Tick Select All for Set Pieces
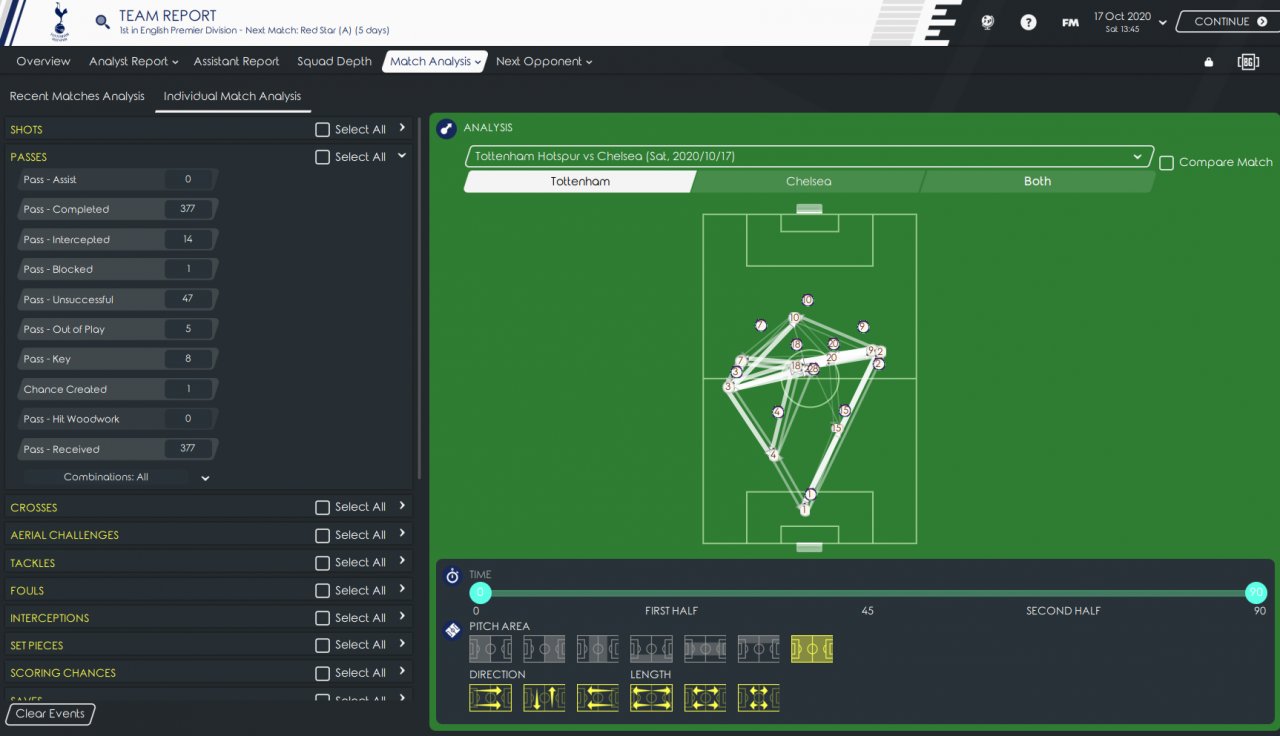 point(322,645)
